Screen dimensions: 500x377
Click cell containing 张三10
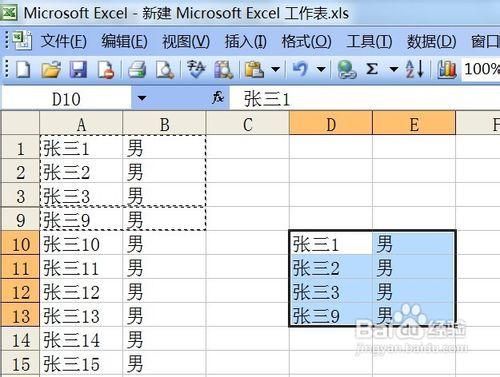pyautogui.click(x=81, y=244)
